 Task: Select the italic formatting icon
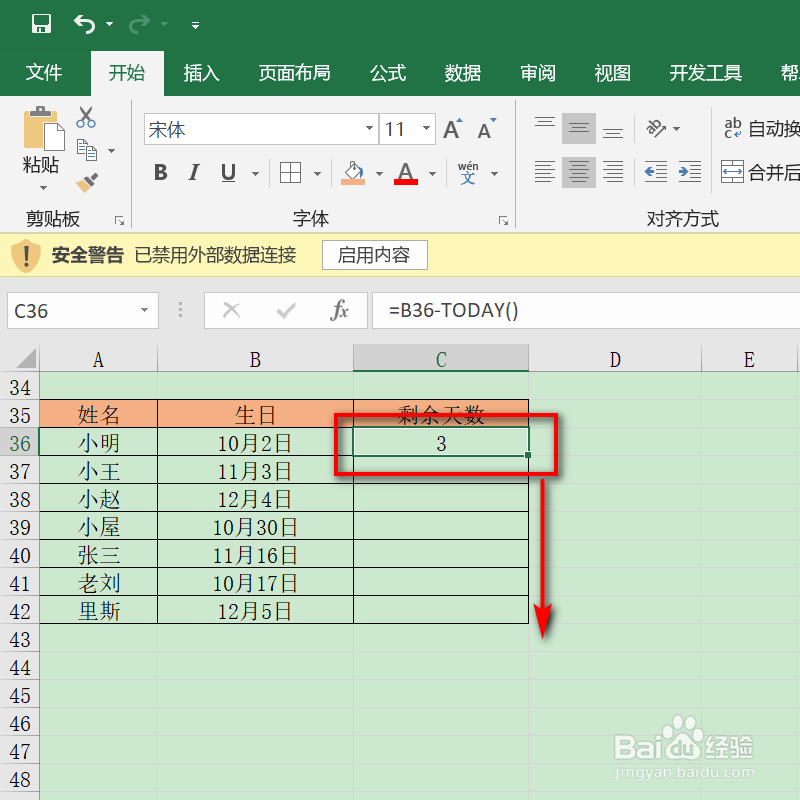(x=193, y=172)
